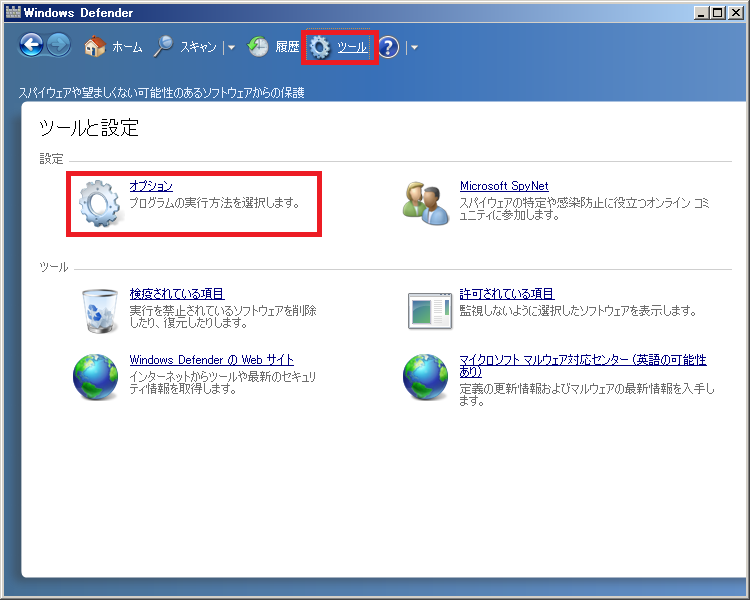Viewport: 750px width, 600px height.
Task: Click globe icon beside Windows Defender Web サイト
Action: [x=95, y=377]
